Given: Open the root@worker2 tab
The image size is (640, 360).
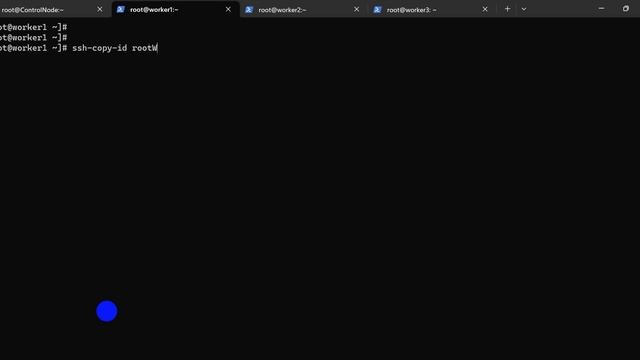Looking at the screenshot, I should pyautogui.click(x=304, y=9).
